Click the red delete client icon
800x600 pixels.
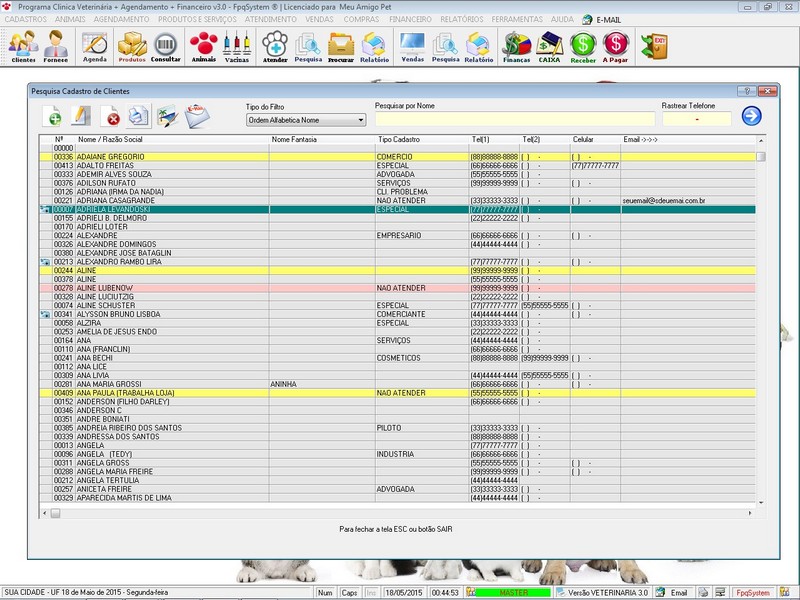point(112,118)
